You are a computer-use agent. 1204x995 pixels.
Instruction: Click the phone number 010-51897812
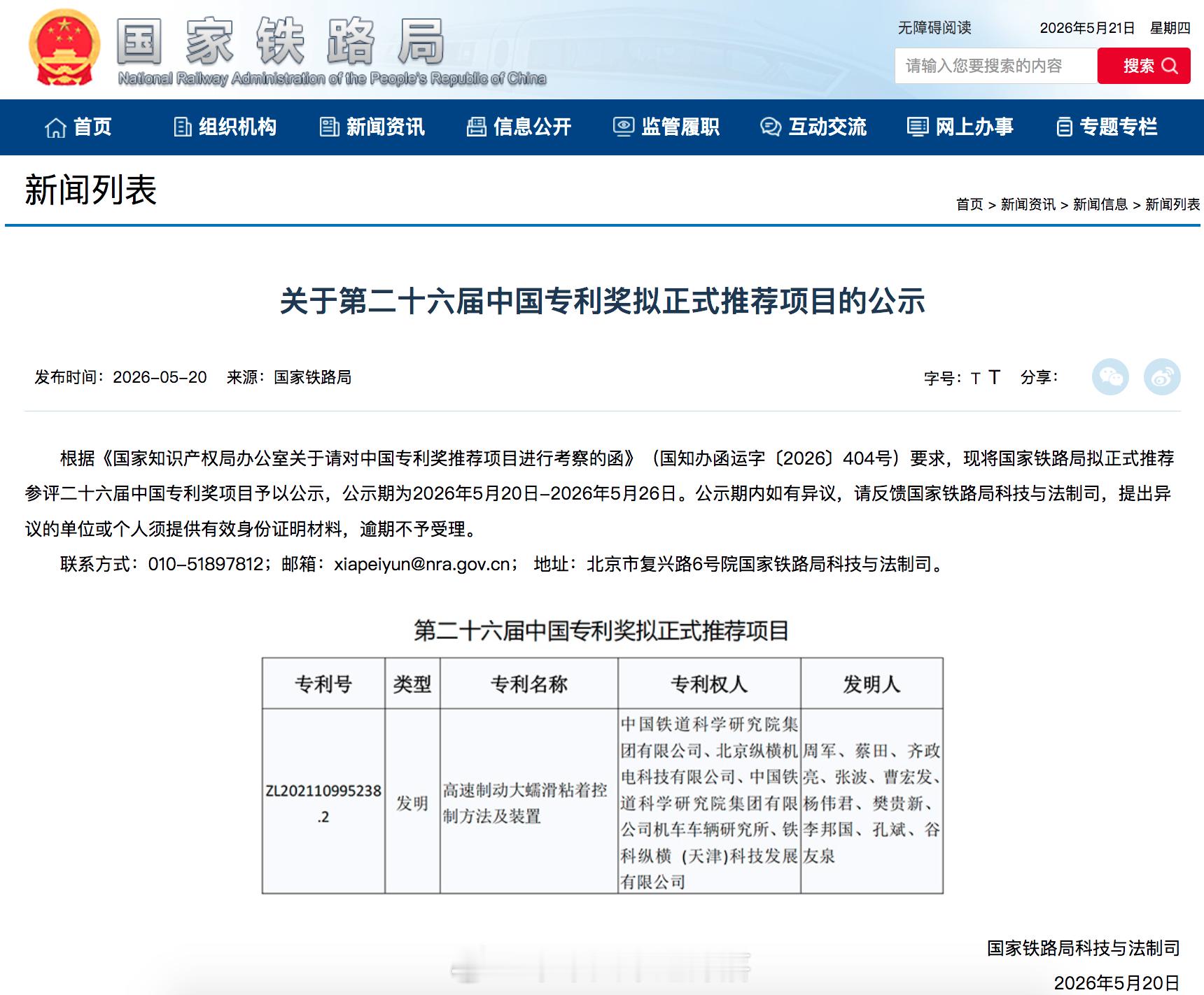(x=206, y=564)
